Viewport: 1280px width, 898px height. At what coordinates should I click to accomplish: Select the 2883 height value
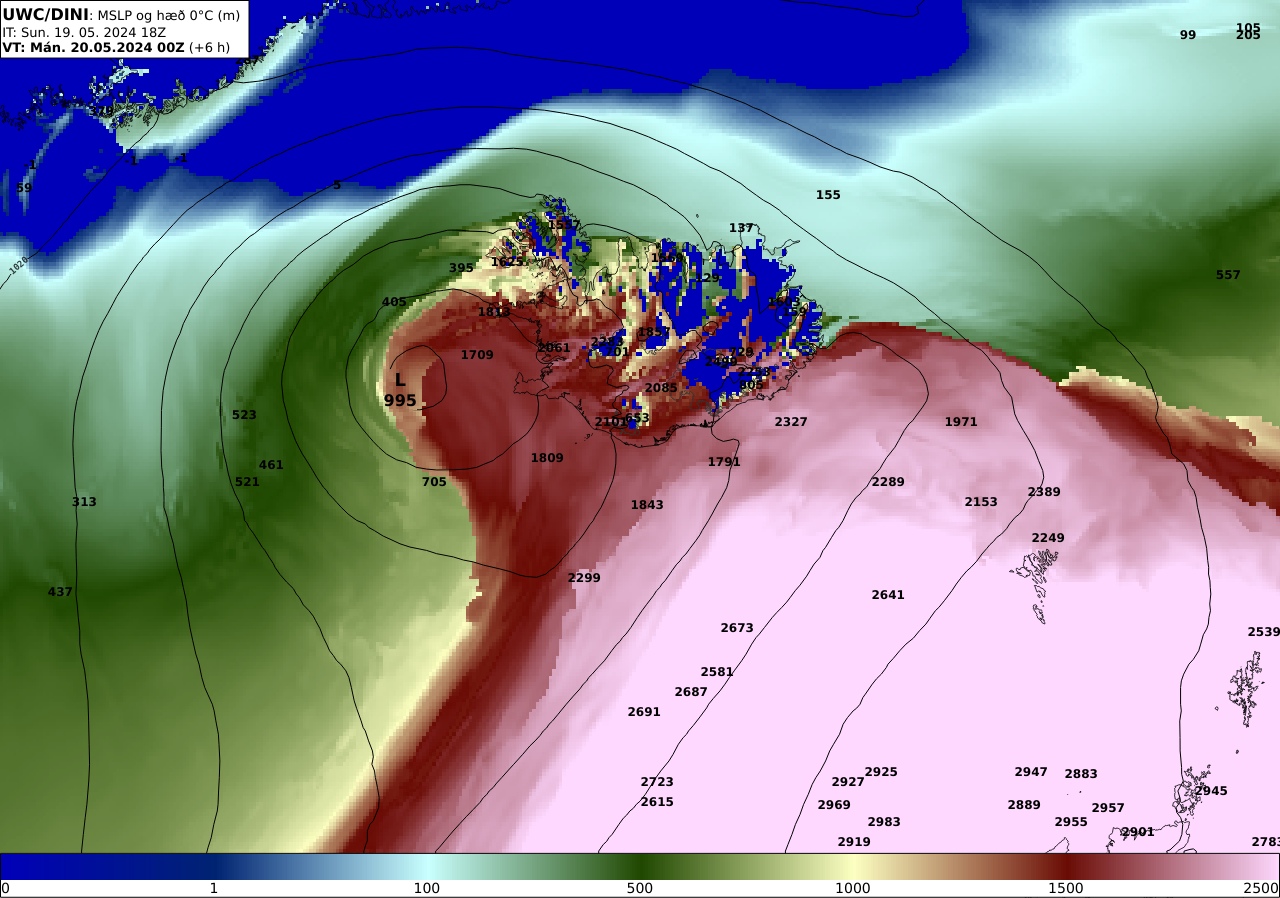point(1081,774)
